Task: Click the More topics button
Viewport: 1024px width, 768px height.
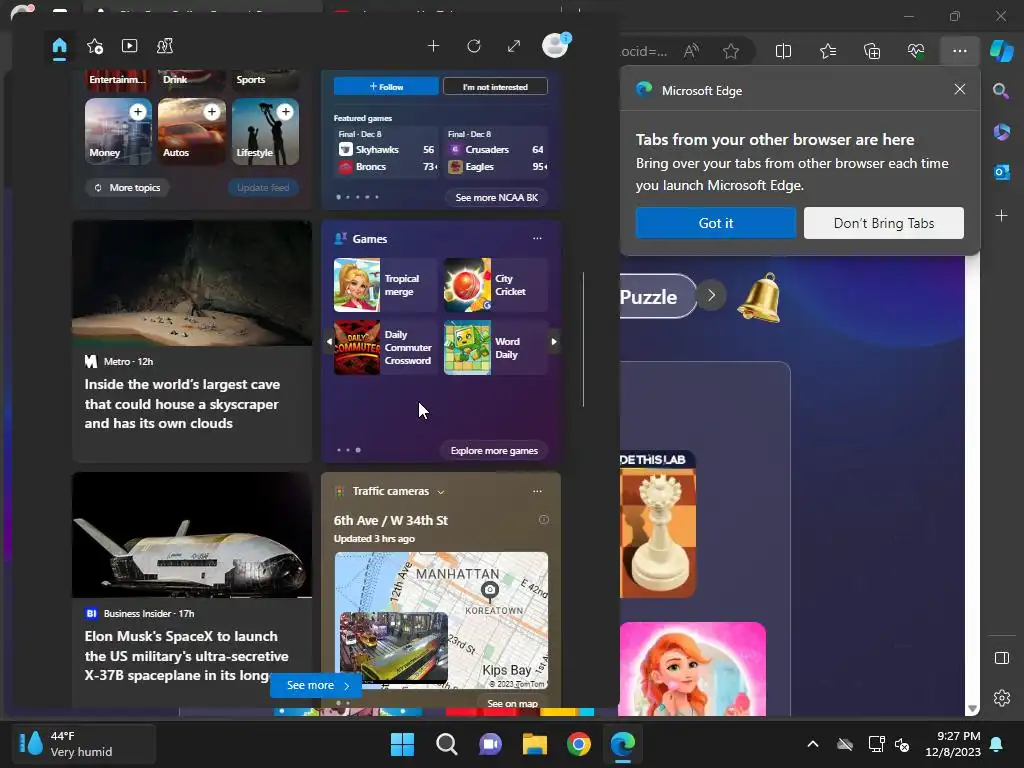Action: [x=127, y=187]
